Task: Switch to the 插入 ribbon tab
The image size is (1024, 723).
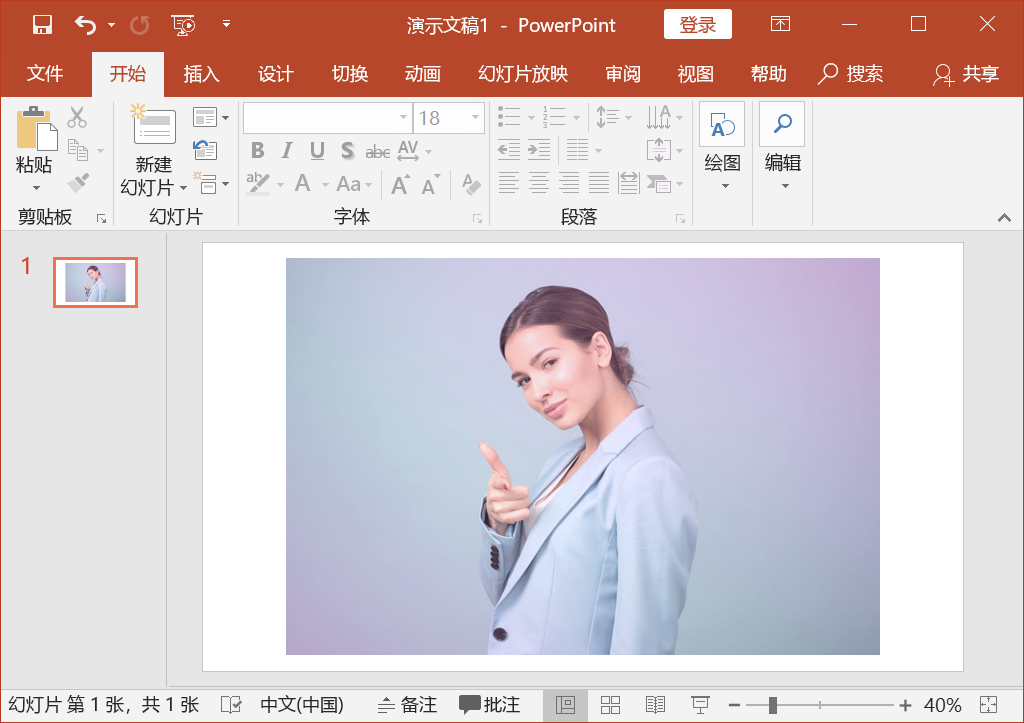Action: [x=201, y=74]
